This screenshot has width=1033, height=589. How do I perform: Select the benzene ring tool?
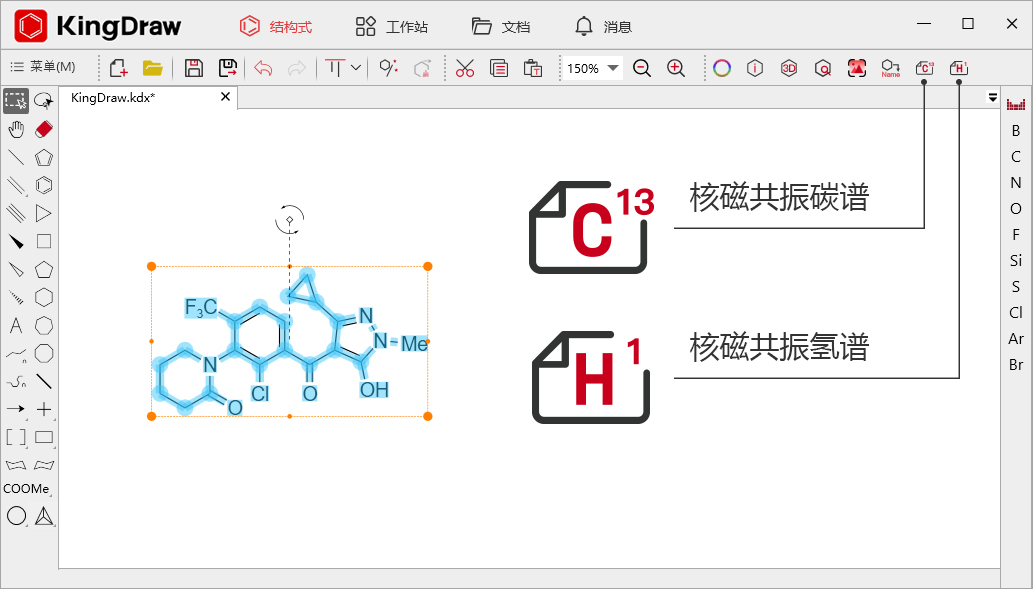43,185
